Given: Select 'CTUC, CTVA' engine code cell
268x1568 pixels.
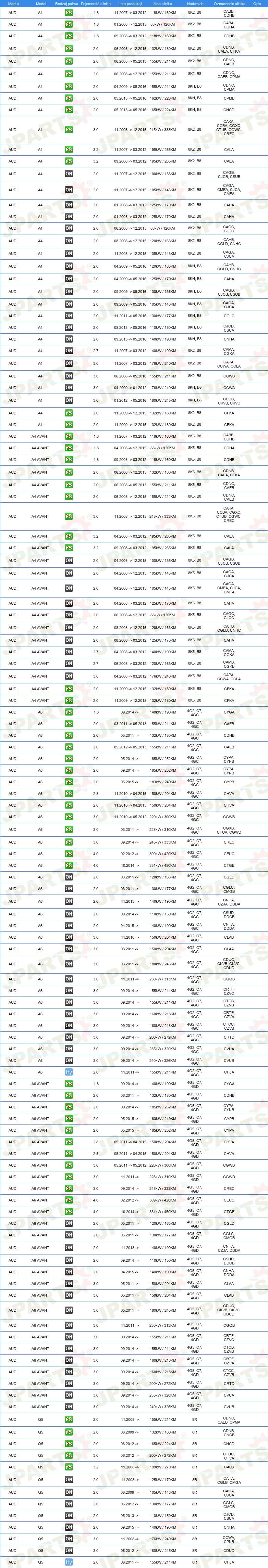Looking at the screenshot, I should point(229,1455).
